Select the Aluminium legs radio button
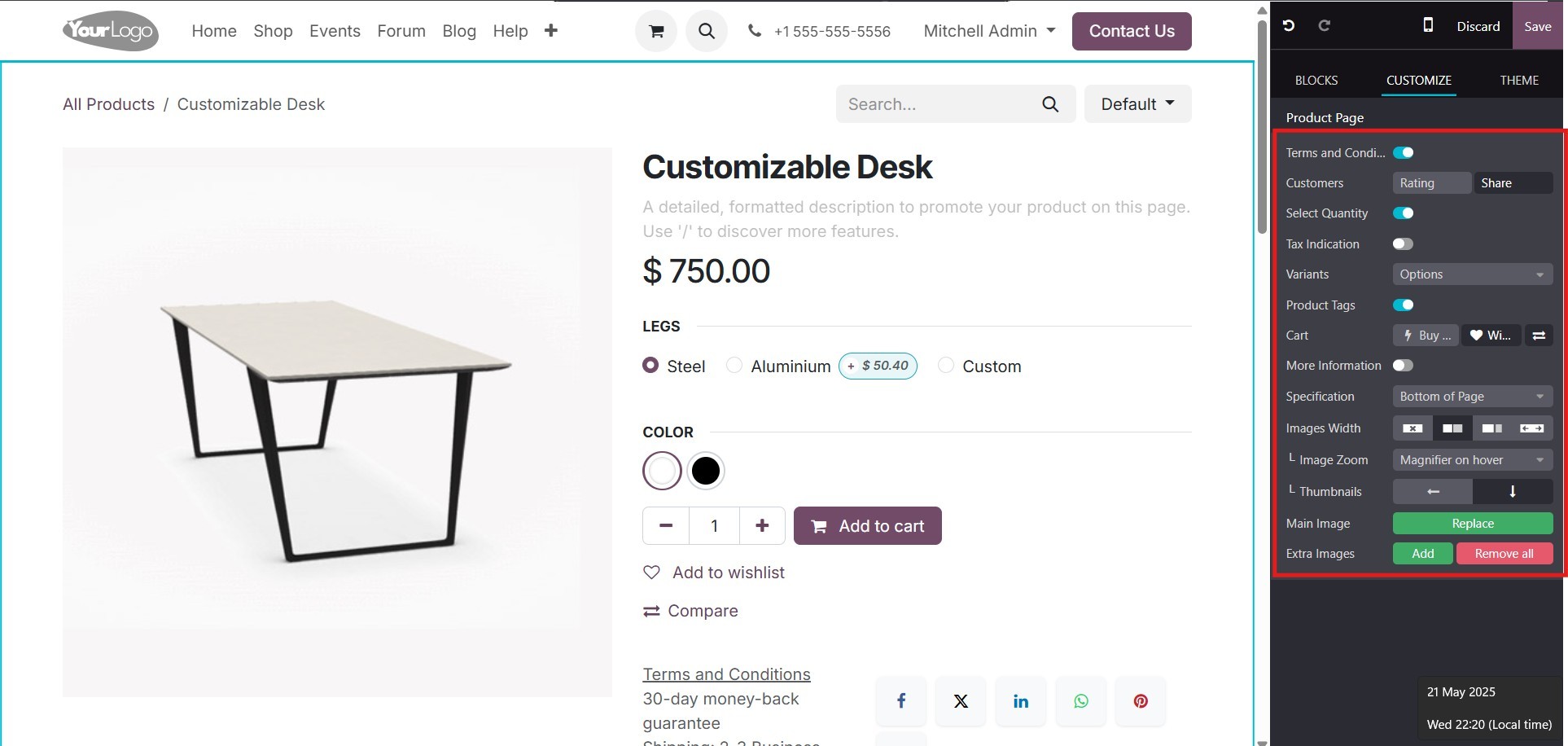The height and width of the screenshot is (746, 1568). coord(734,366)
